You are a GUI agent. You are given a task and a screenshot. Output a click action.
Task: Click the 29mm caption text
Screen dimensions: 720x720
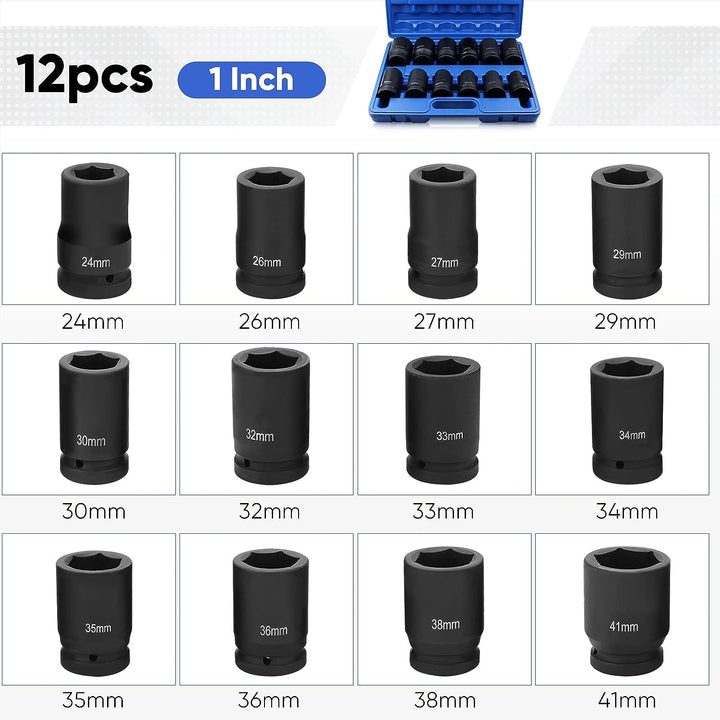coord(625,322)
